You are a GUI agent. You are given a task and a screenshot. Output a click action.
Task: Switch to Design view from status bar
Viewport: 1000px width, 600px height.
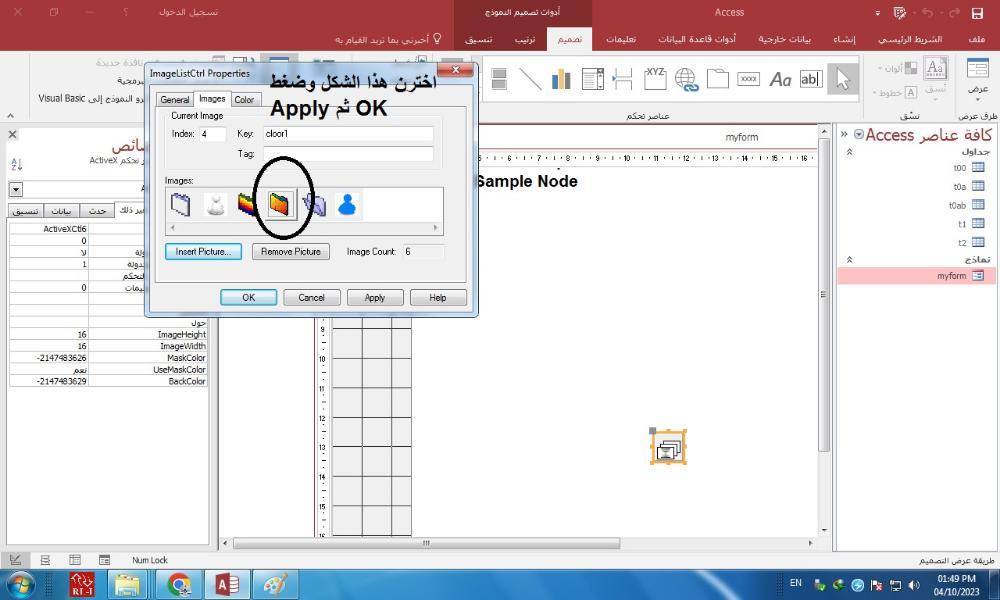click(15, 560)
